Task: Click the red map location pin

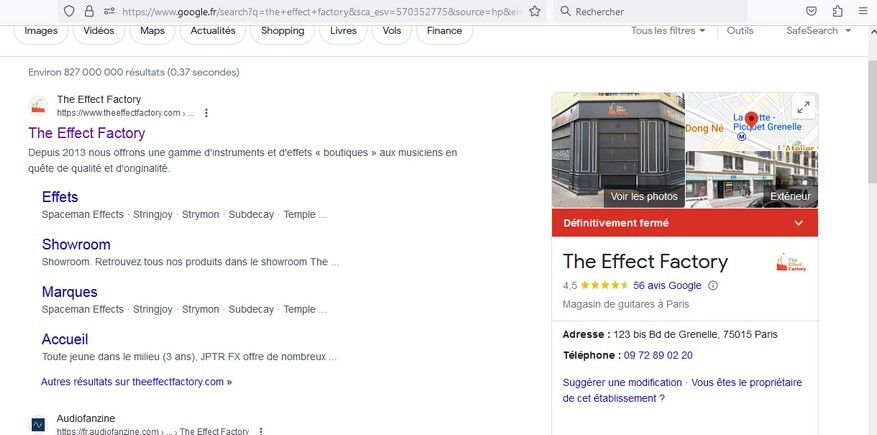Action: [751, 120]
